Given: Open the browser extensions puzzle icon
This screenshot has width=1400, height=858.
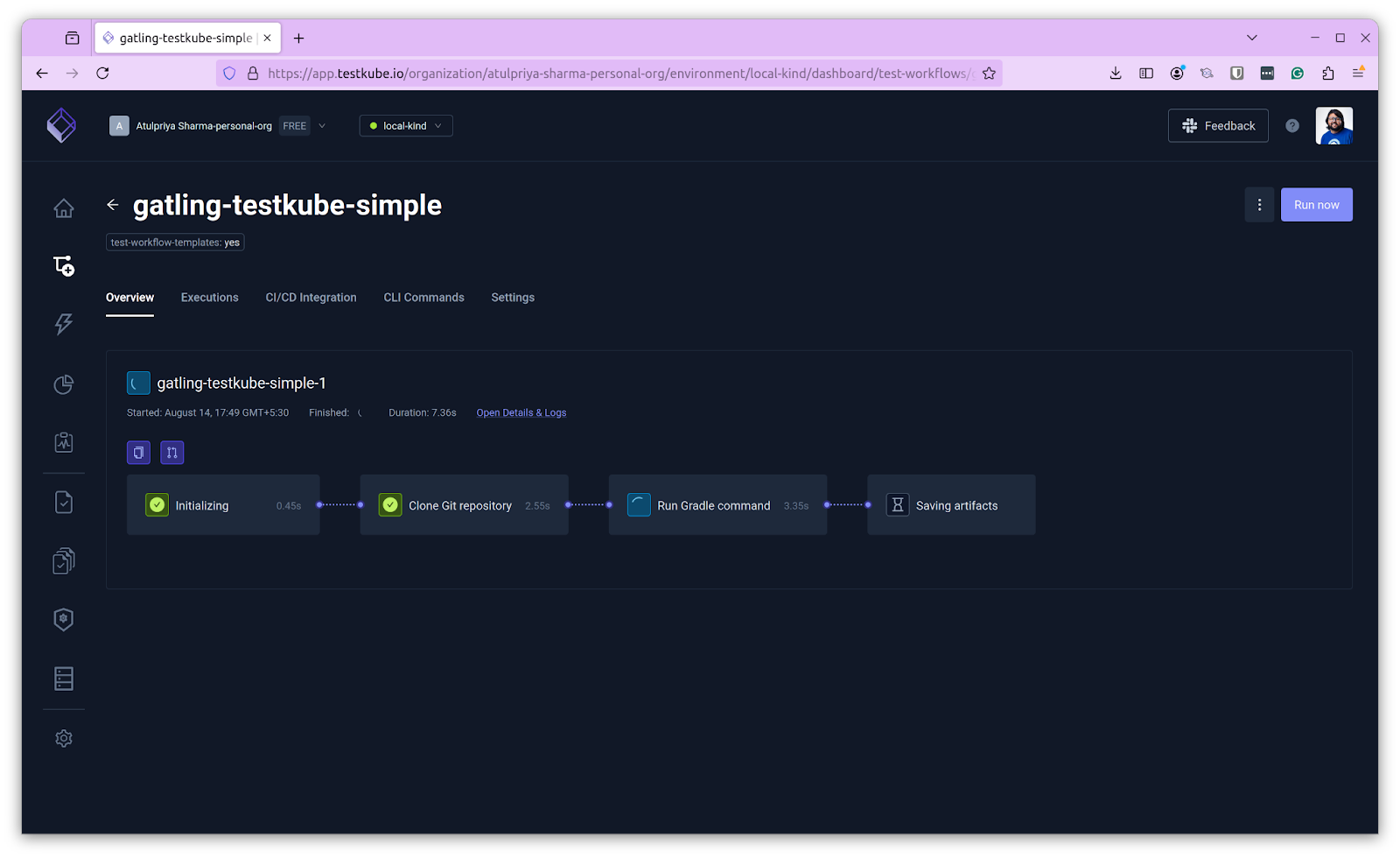Looking at the screenshot, I should 1328,74.
